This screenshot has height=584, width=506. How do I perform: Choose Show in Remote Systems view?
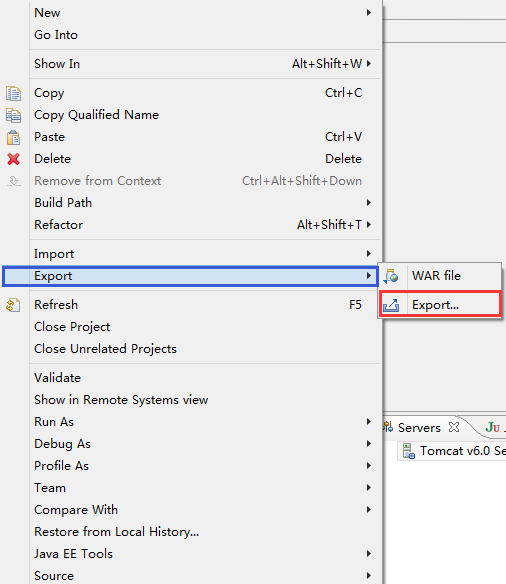coord(205,400)
